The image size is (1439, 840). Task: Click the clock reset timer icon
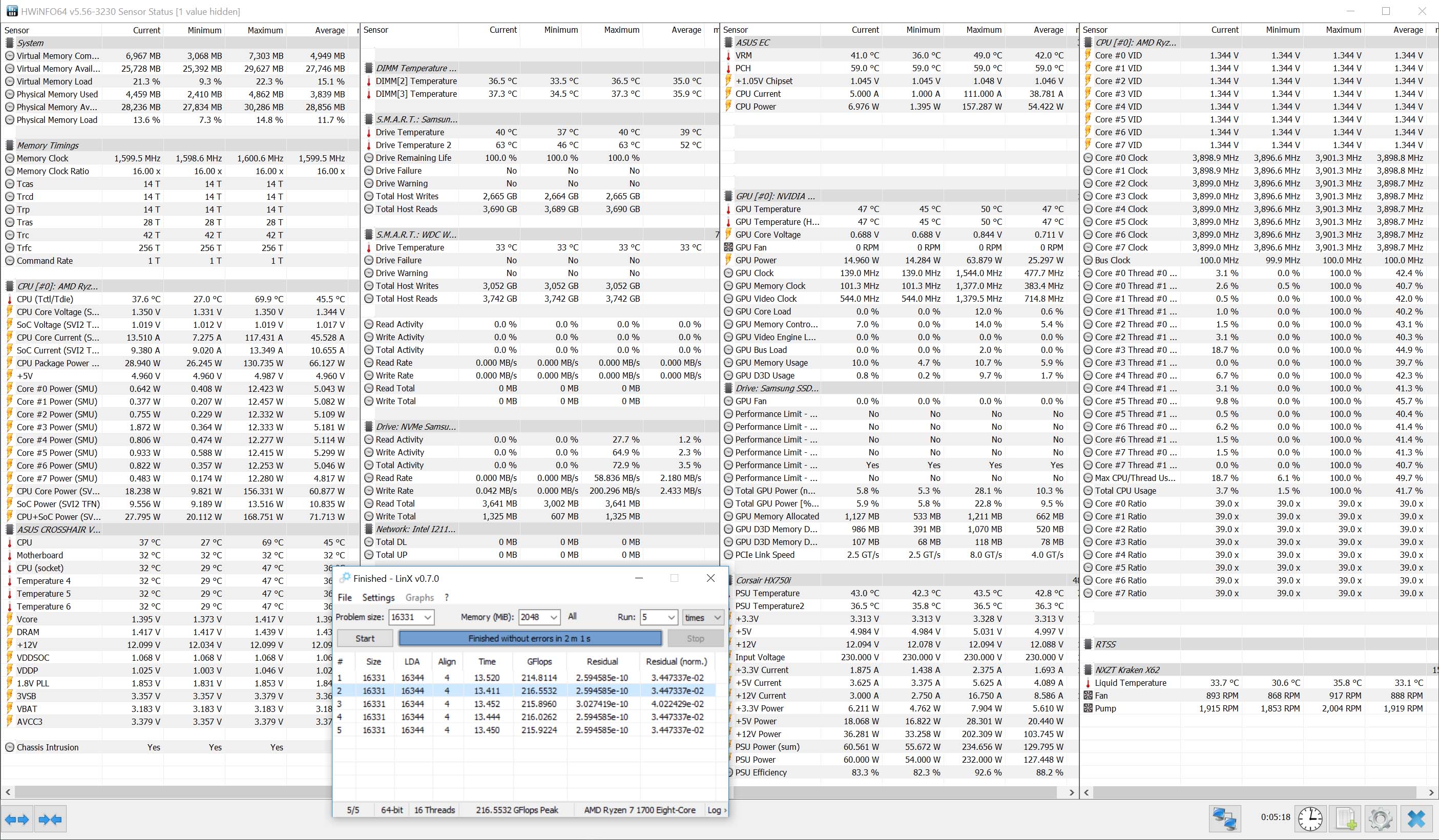pos(1310,819)
